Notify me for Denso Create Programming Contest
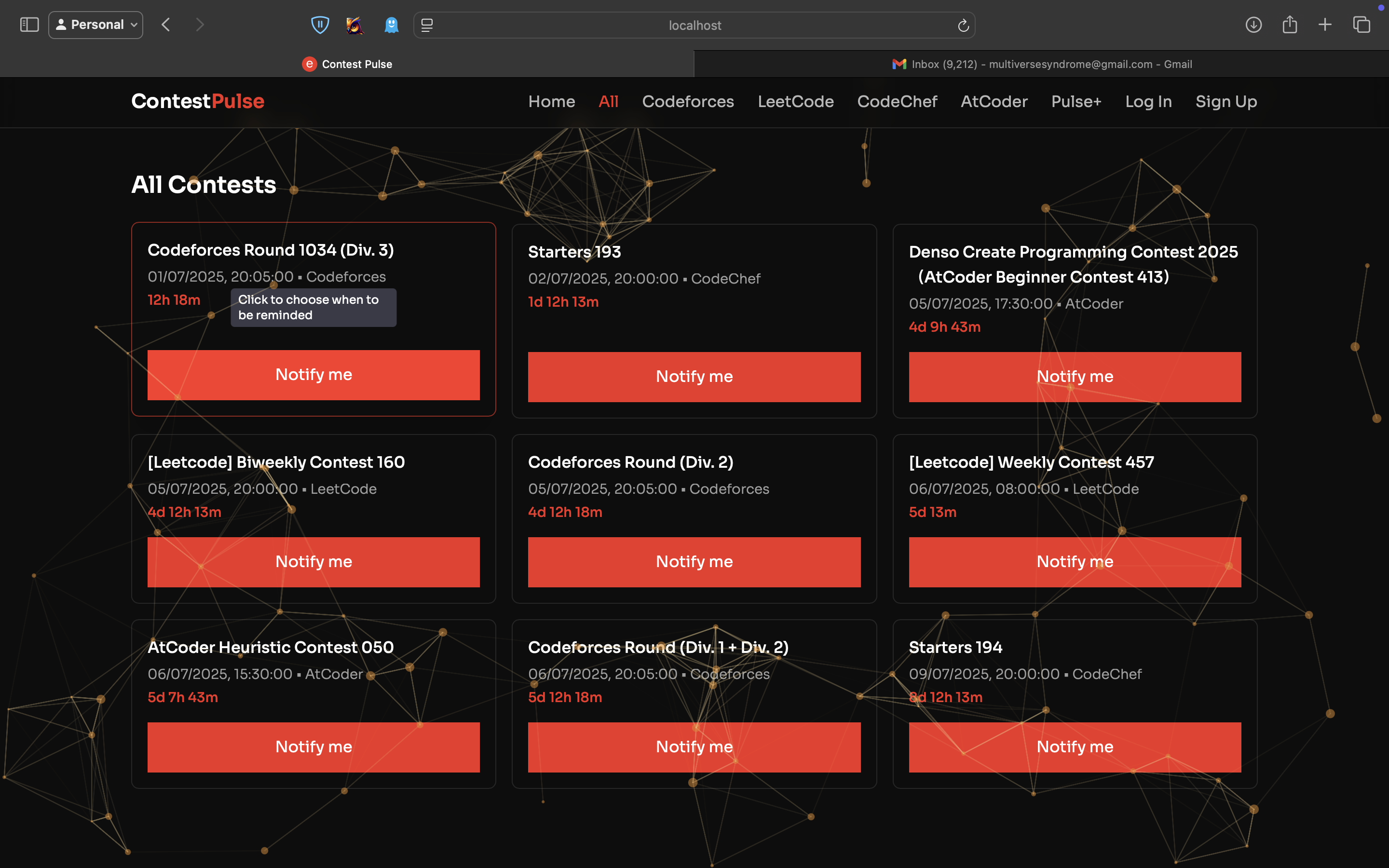 [1075, 377]
